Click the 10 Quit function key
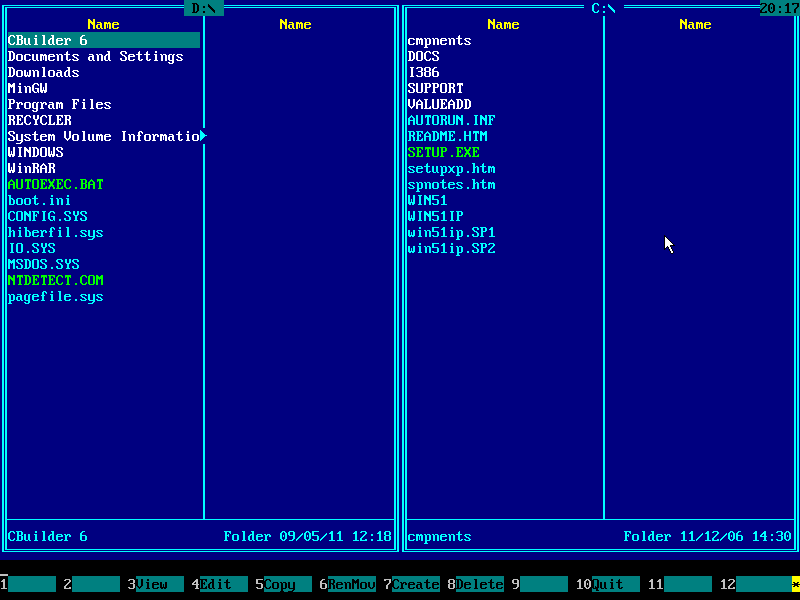 [x=608, y=584]
